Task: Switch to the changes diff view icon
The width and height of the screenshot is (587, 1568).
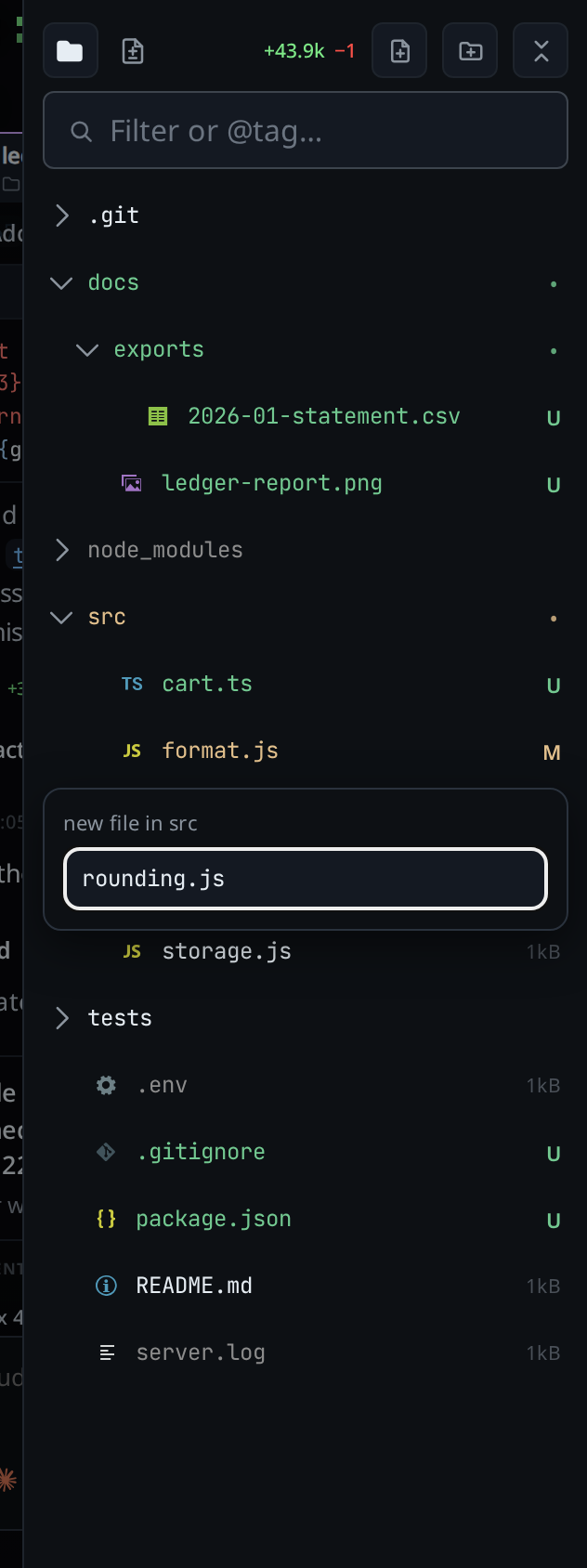Action: (x=133, y=50)
